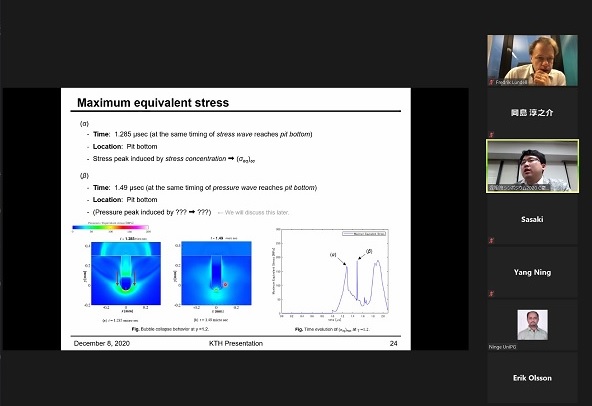Click the Yang Ning participant tile
This screenshot has height=406, width=592.
[x=532, y=272]
